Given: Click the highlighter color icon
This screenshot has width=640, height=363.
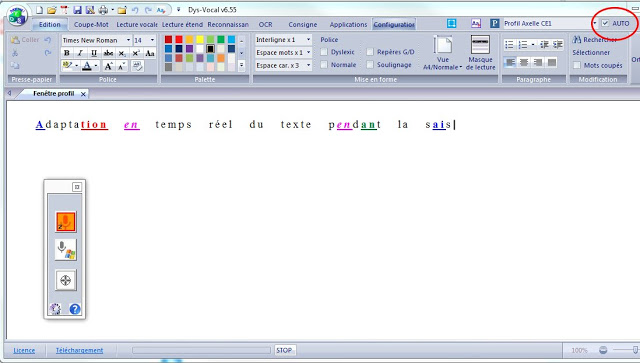Looking at the screenshot, I should click(67, 65).
